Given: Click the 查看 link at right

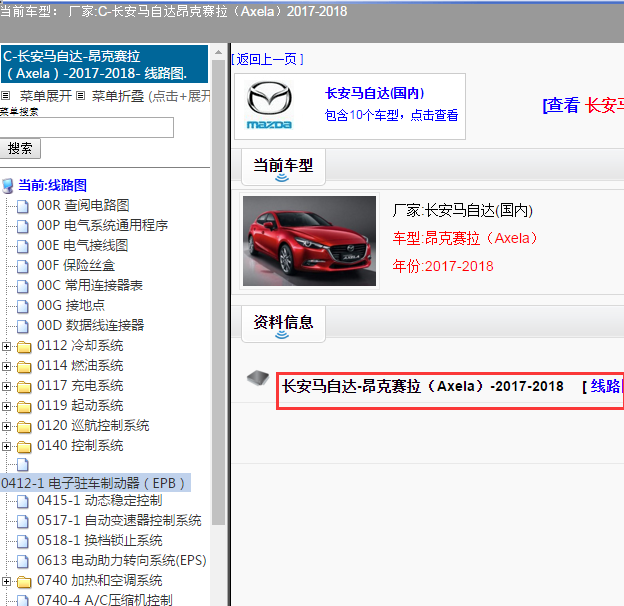Looking at the screenshot, I should pyautogui.click(x=561, y=106).
